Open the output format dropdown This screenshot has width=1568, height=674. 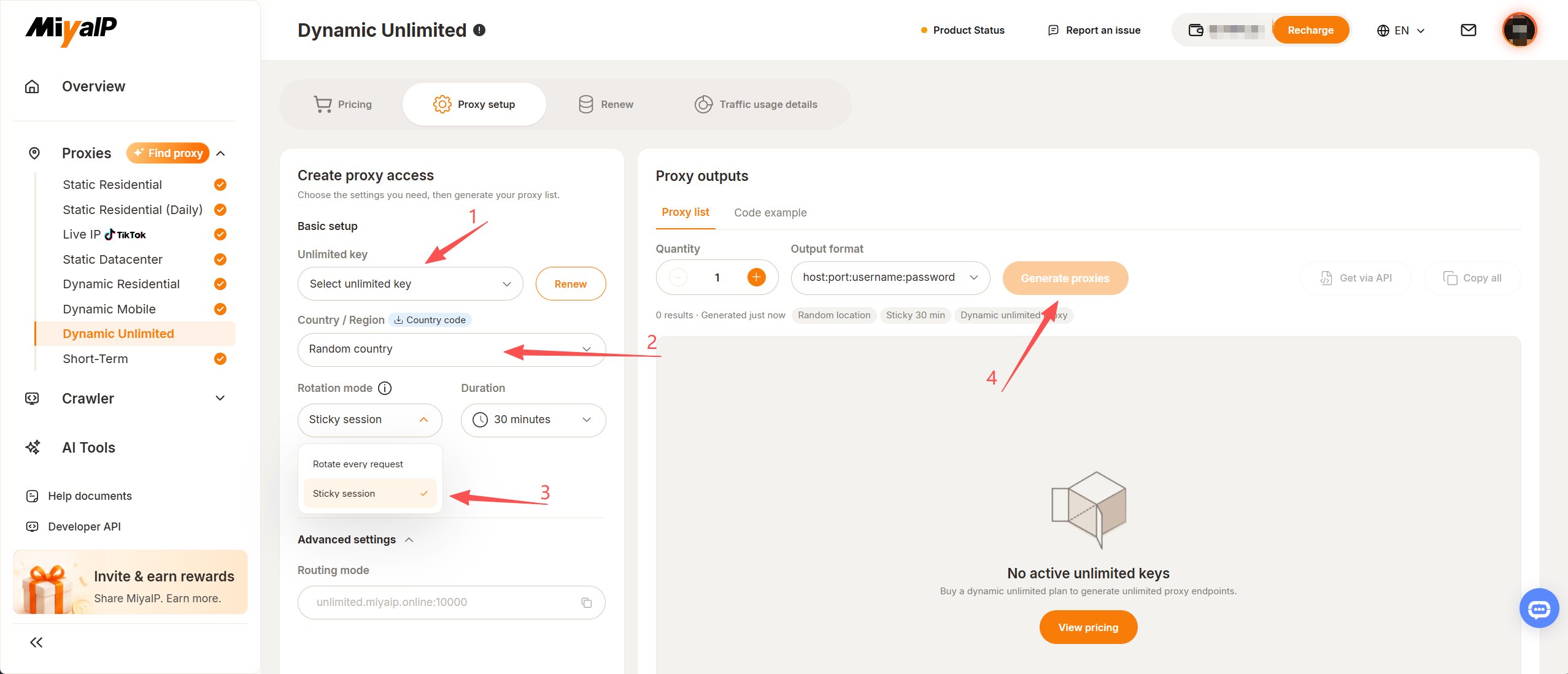coord(890,278)
